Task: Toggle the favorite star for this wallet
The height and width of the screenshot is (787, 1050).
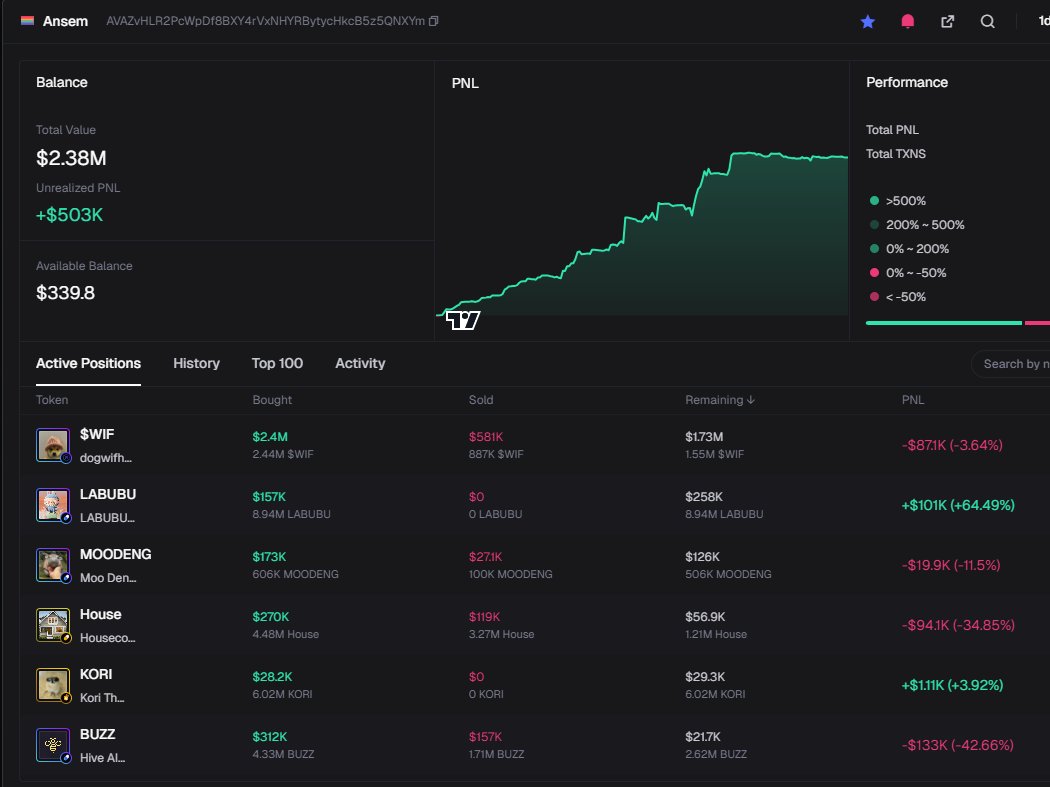Action: (x=868, y=20)
